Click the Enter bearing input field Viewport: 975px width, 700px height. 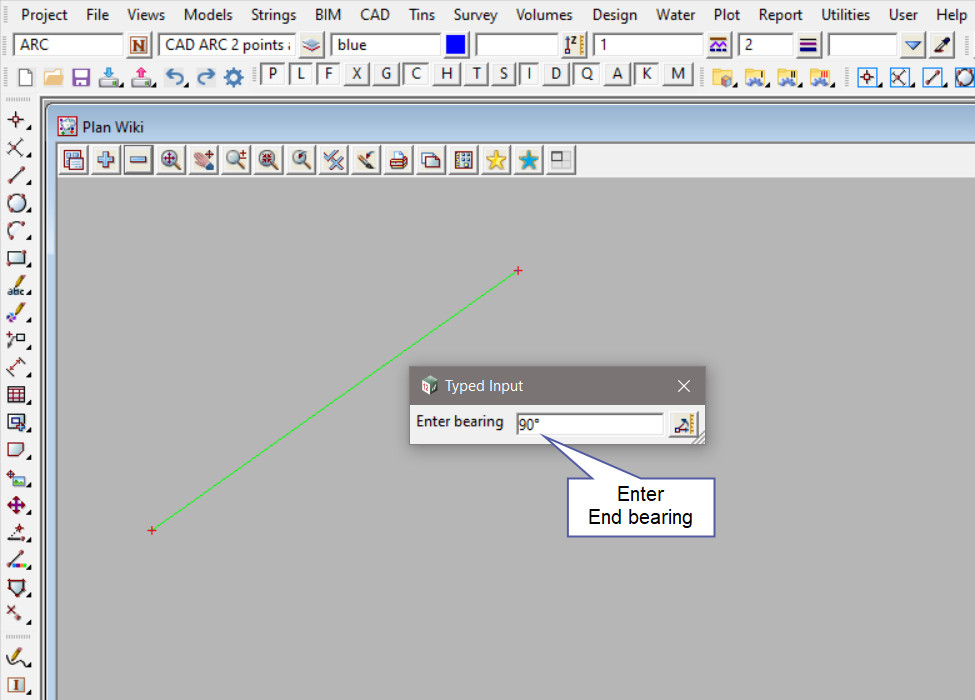(589, 424)
